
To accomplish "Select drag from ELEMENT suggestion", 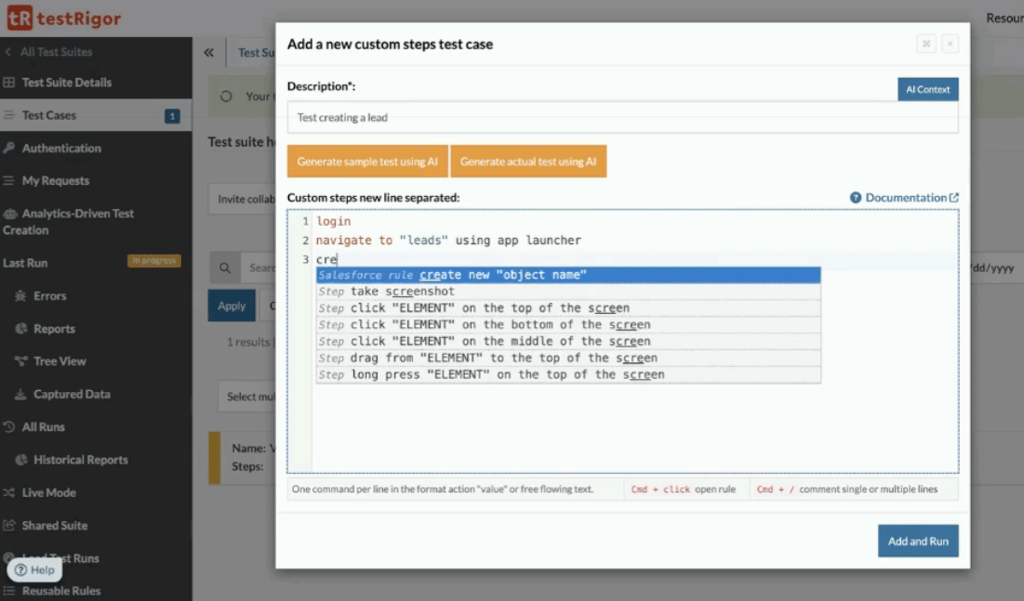I will coord(568,358).
